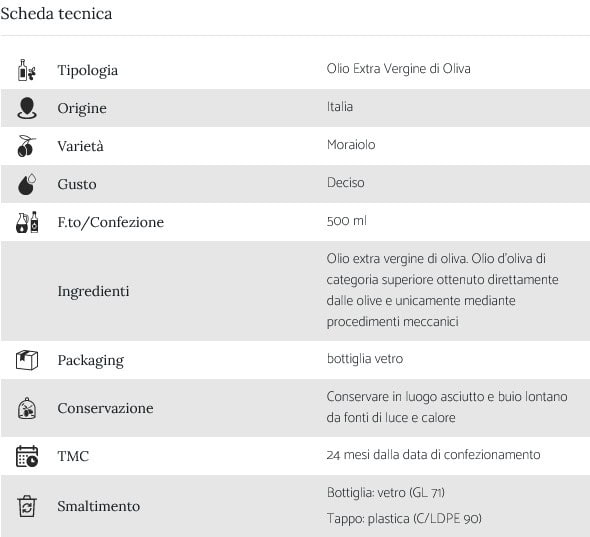Click the box Packaging icon
This screenshot has width=590, height=537.
[x=27, y=360]
